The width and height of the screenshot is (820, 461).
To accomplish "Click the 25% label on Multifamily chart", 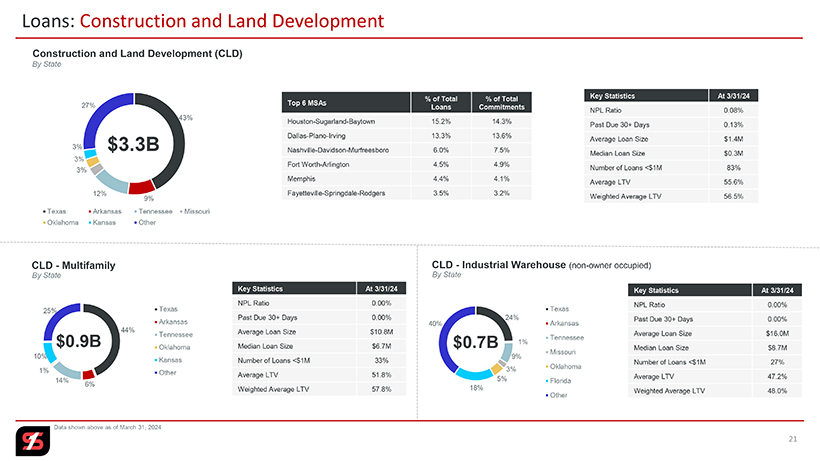I will (50, 310).
